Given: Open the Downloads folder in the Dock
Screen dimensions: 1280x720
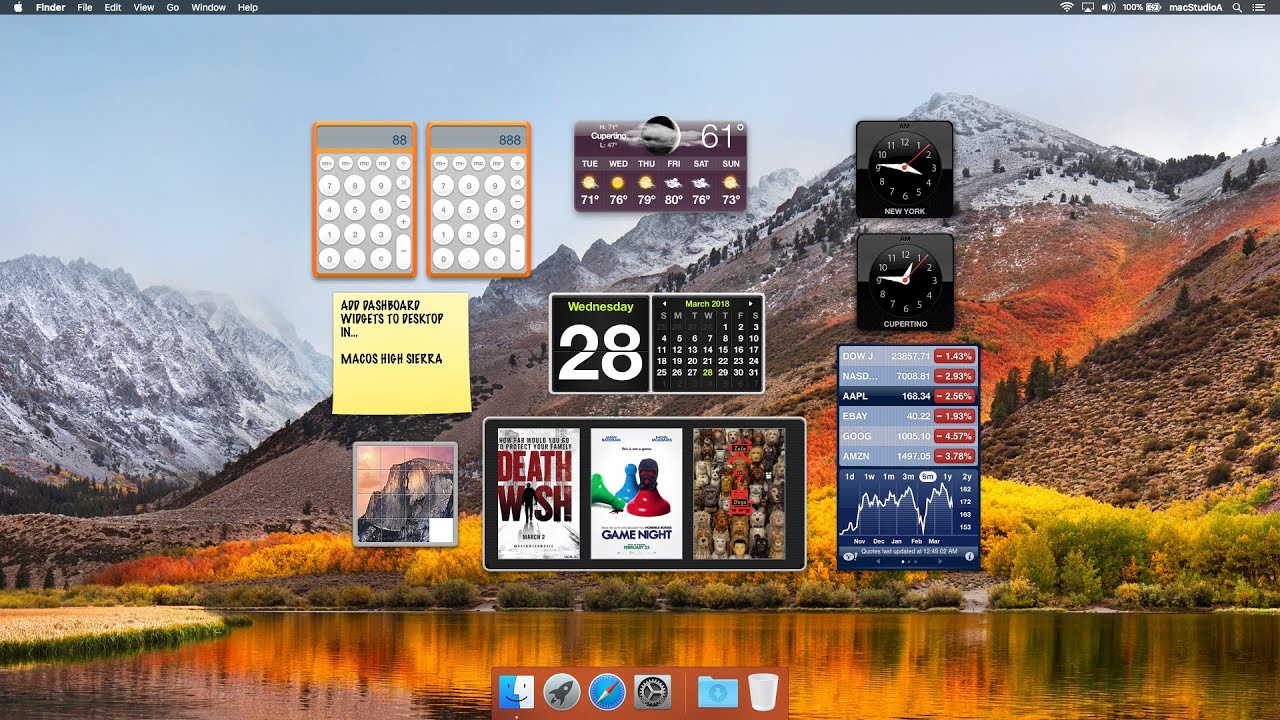Looking at the screenshot, I should coord(717,691).
